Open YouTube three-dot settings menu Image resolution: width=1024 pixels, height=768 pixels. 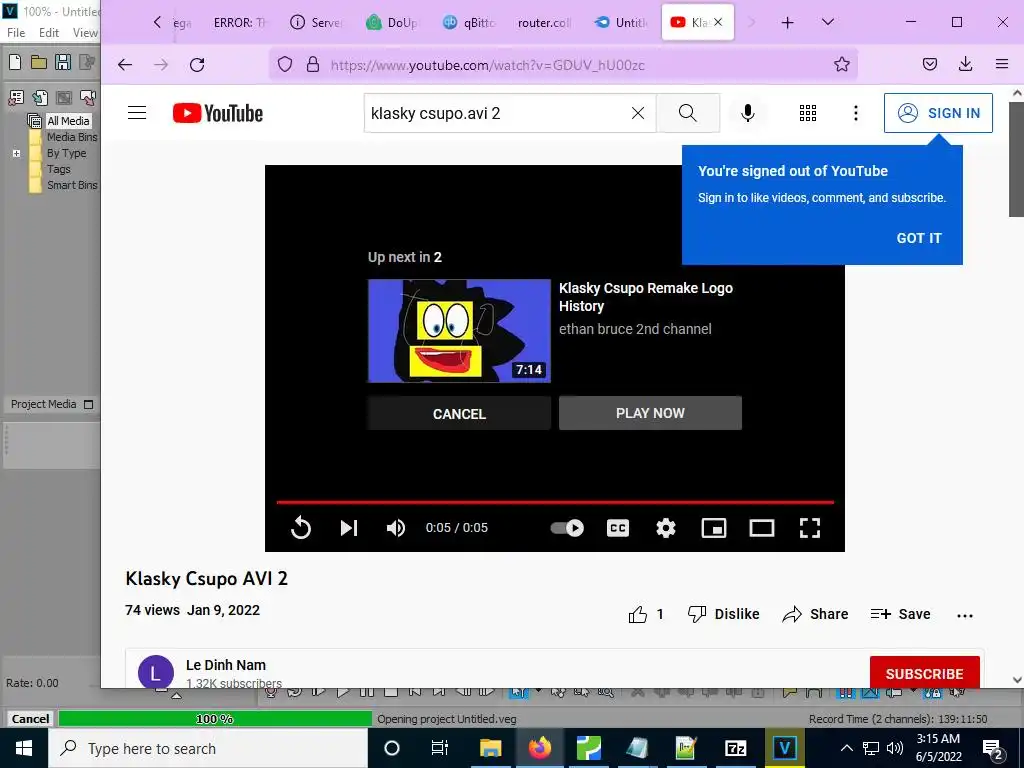(856, 113)
